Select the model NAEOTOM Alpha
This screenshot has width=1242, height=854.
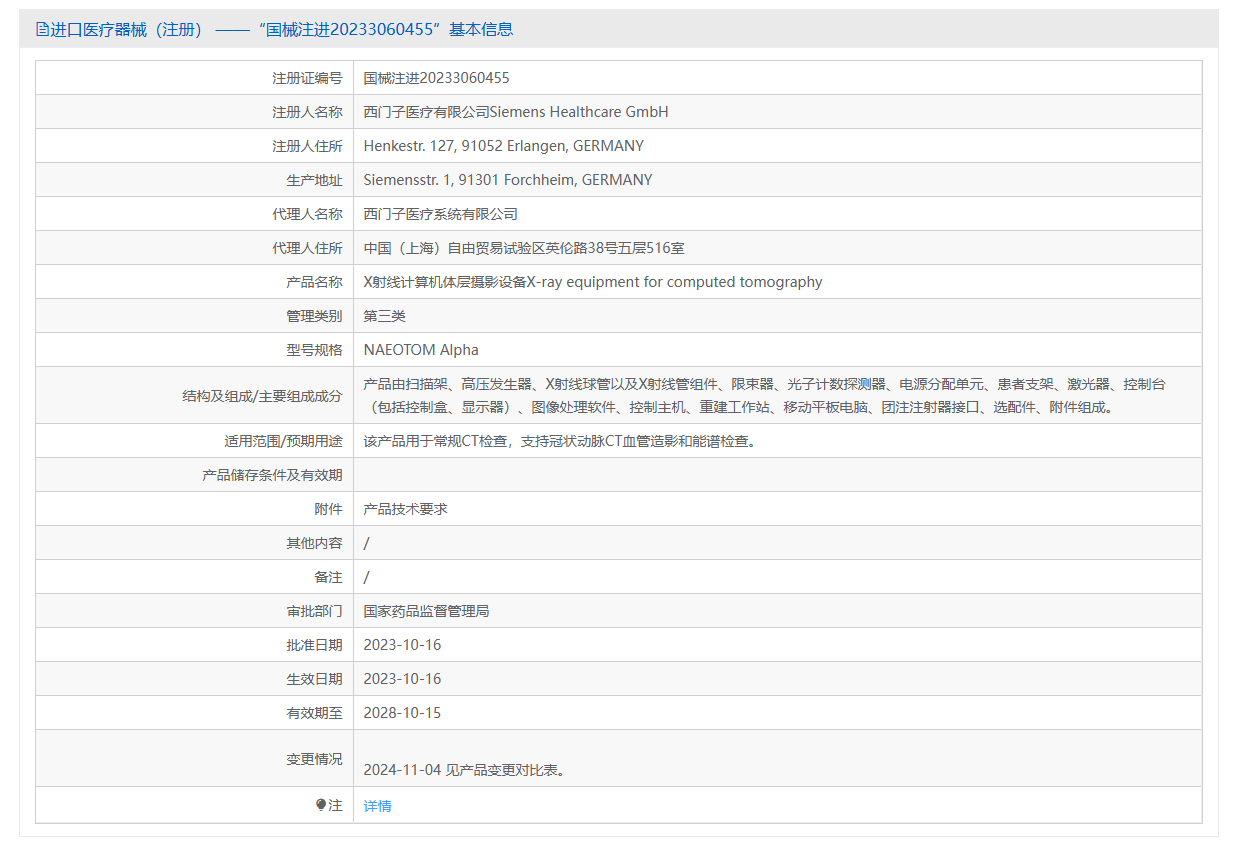click(421, 350)
